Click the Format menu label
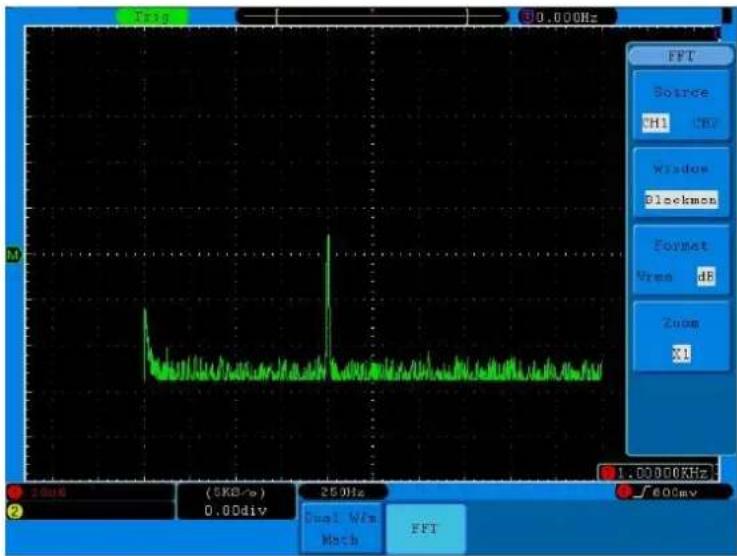 click(681, 245)
